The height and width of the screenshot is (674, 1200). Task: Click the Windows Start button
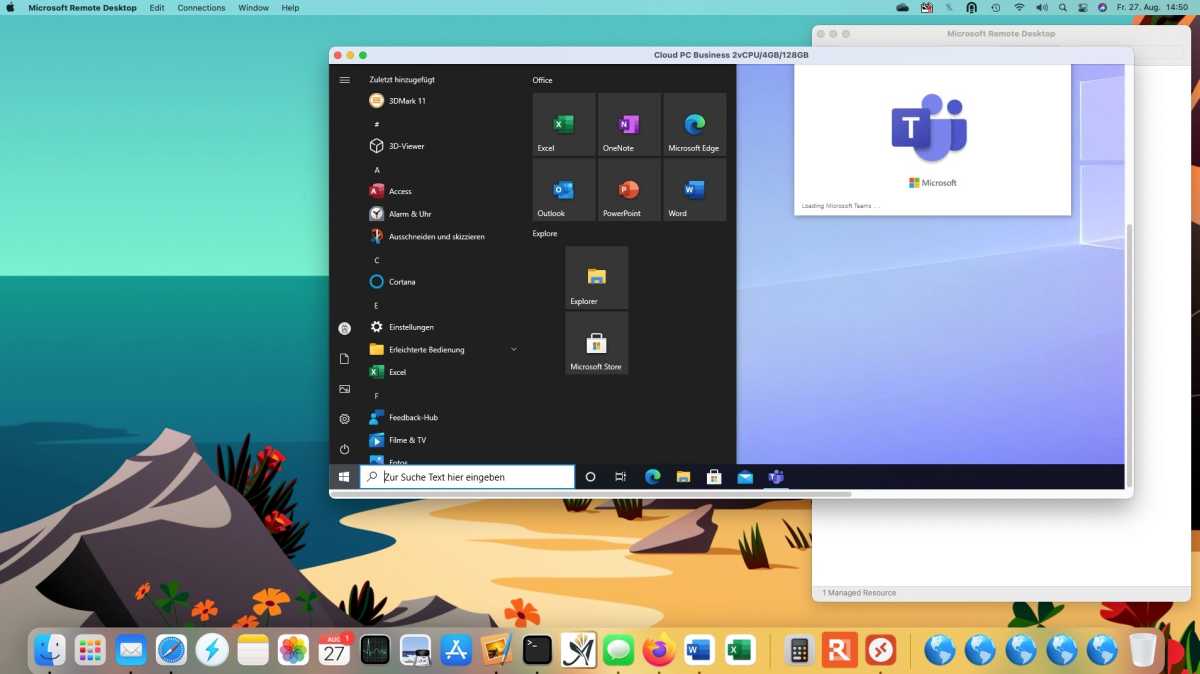pyautogui.click(x=344, y=477)
